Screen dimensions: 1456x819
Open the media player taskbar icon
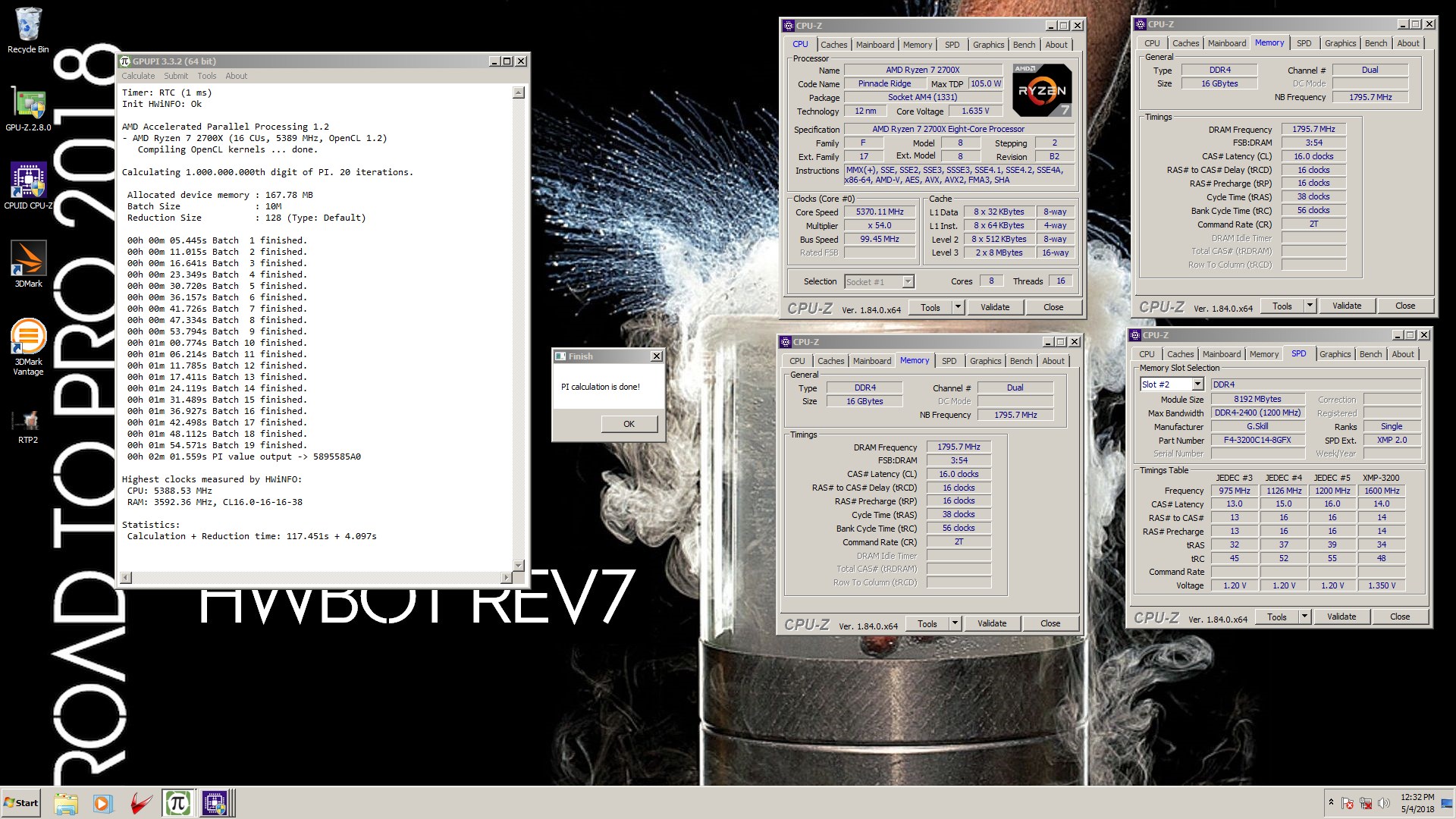102,803
